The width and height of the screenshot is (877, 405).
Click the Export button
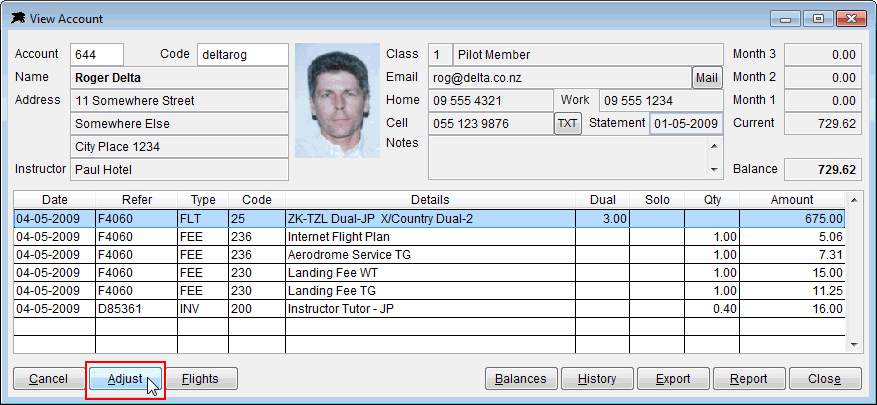click(673, 379)
